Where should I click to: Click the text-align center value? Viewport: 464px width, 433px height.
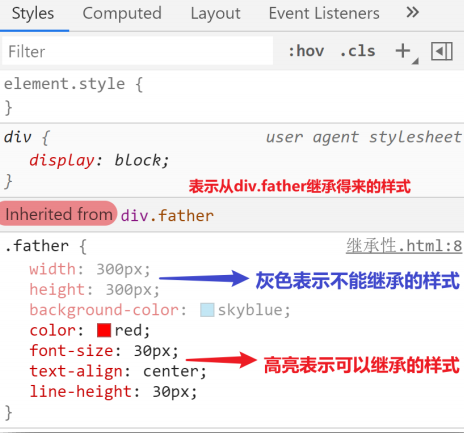click(171, 371)
